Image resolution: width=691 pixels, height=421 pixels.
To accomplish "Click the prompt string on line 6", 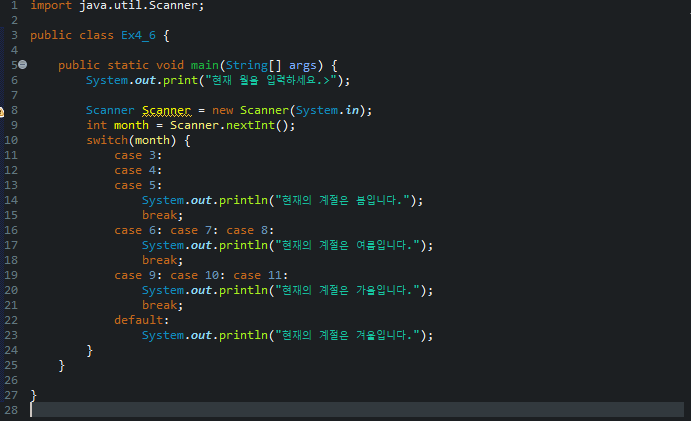I will pyautogui.click(x=271, y=80).
